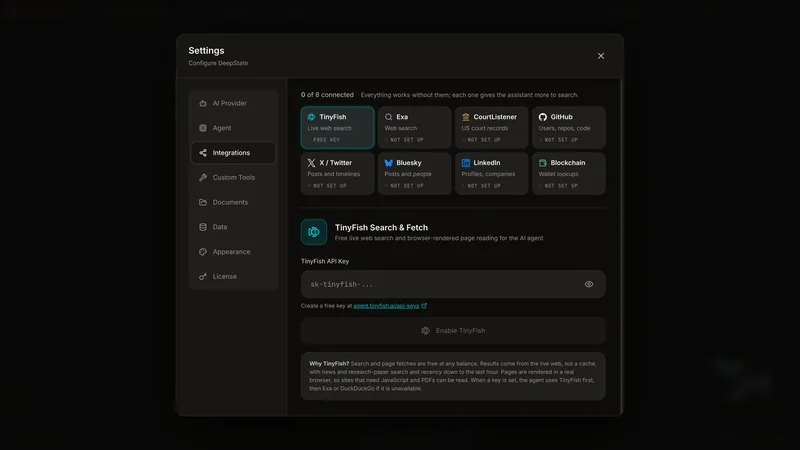Select the CourtListener integration card
Screen dimensions: 800x450
point(491,128)
